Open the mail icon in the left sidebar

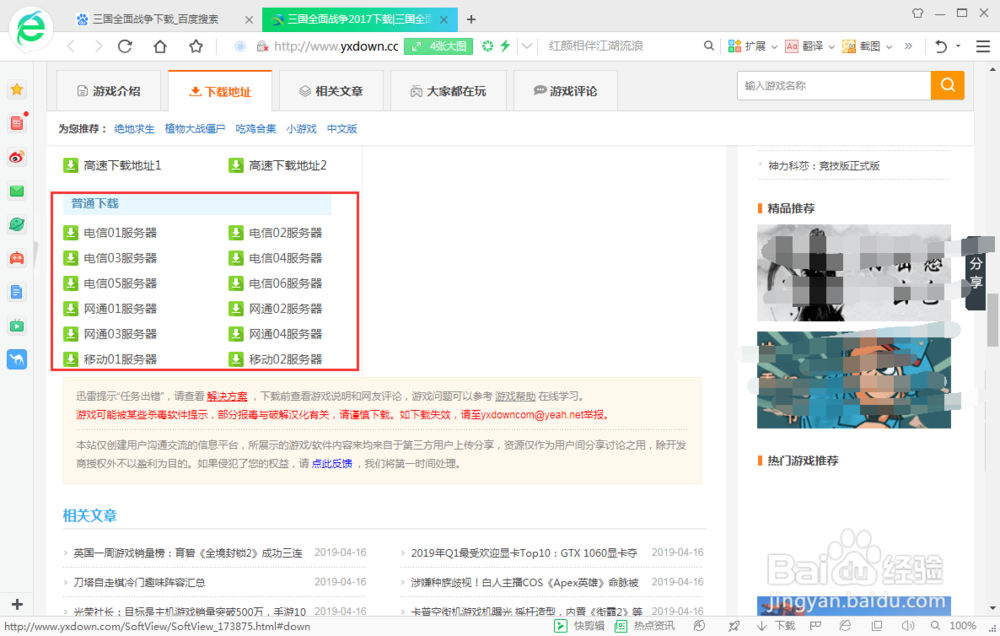click(16, 189)
